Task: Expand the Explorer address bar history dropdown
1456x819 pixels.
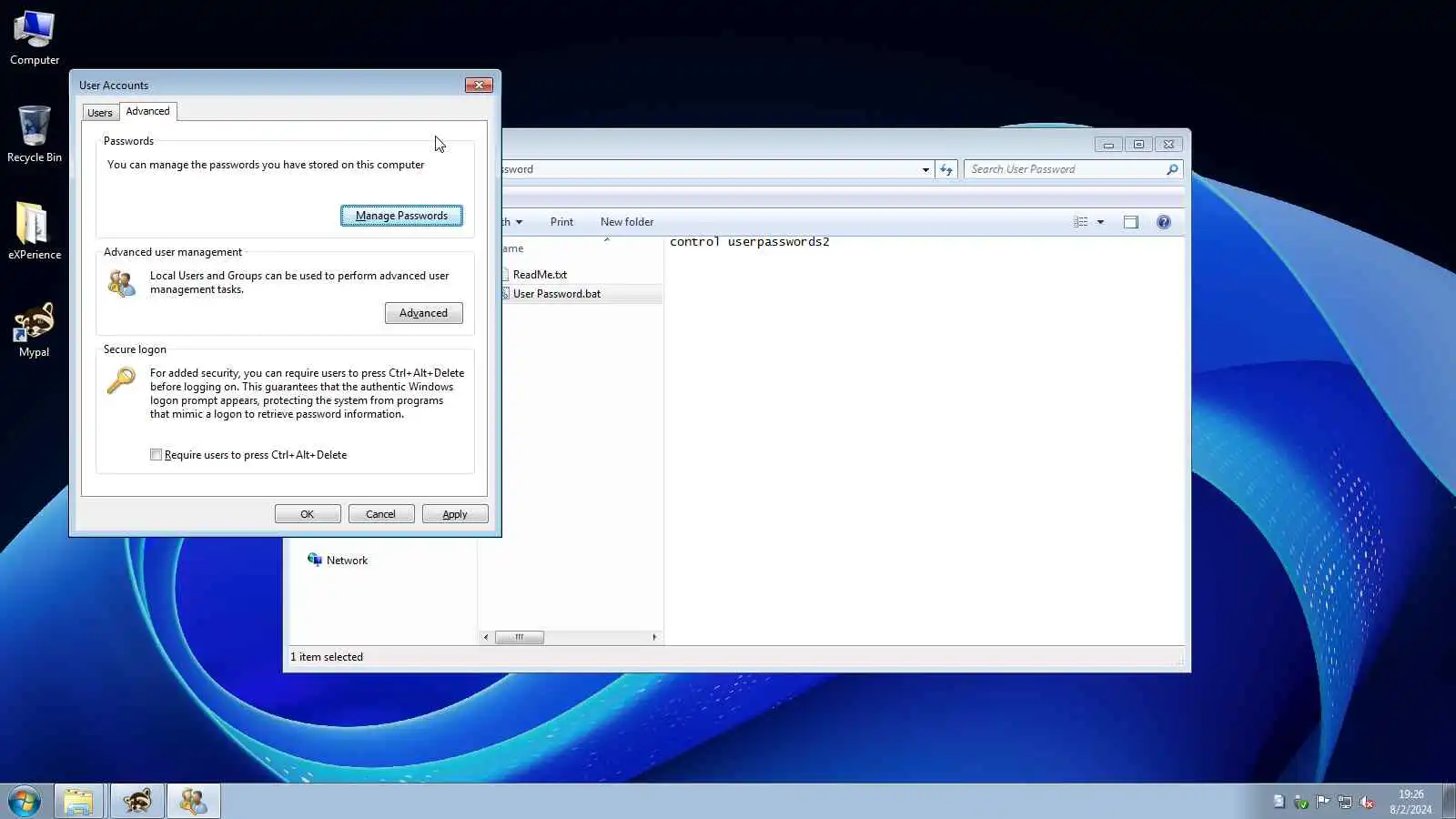Action: tap(925, 169)
